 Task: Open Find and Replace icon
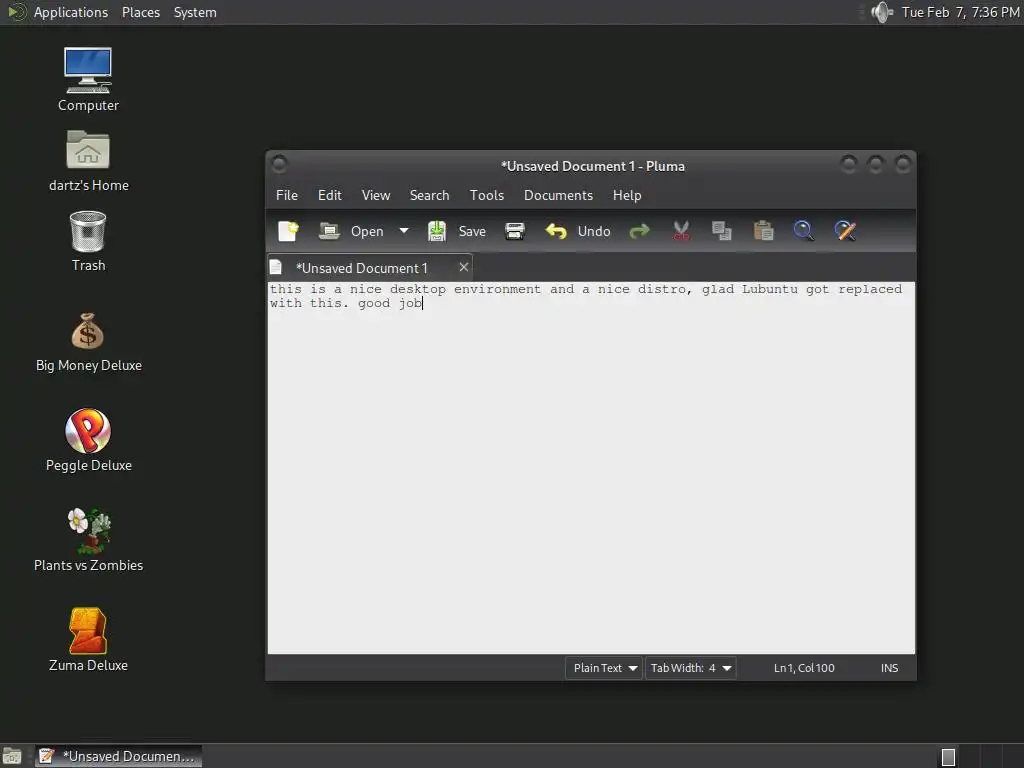pyautogui.click(x=844, y=231)
